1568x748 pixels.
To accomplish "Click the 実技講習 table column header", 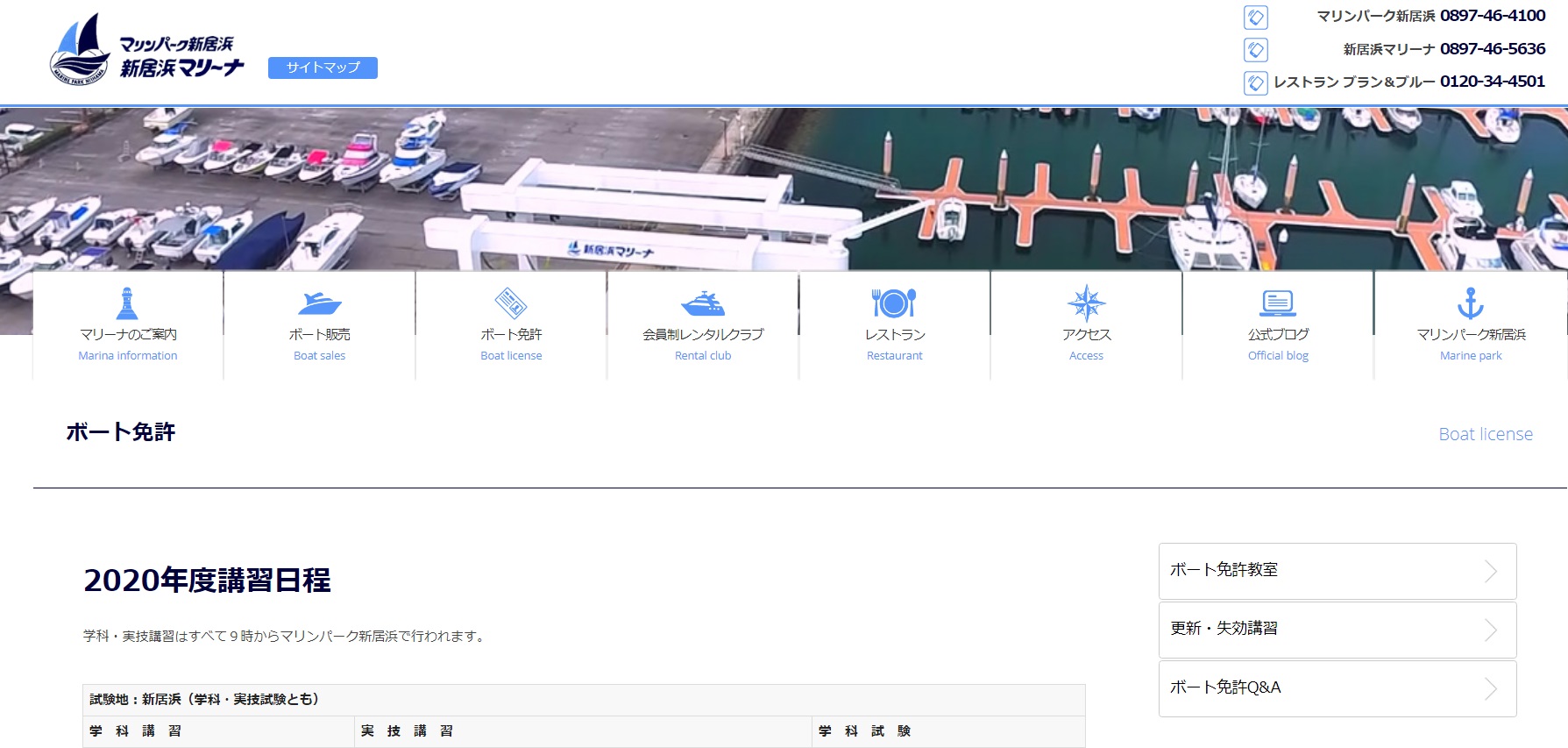I will point(583,731).
